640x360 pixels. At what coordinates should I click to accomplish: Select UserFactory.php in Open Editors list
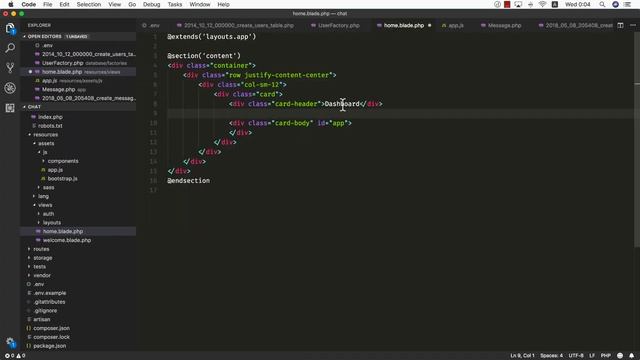click(x=62, y=63)
